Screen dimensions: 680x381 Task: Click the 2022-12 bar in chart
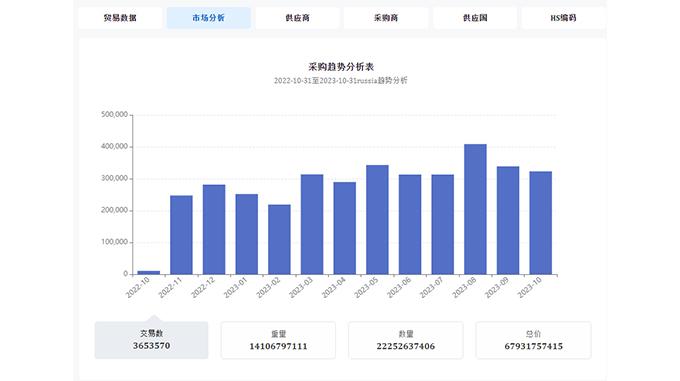(214, 230)
